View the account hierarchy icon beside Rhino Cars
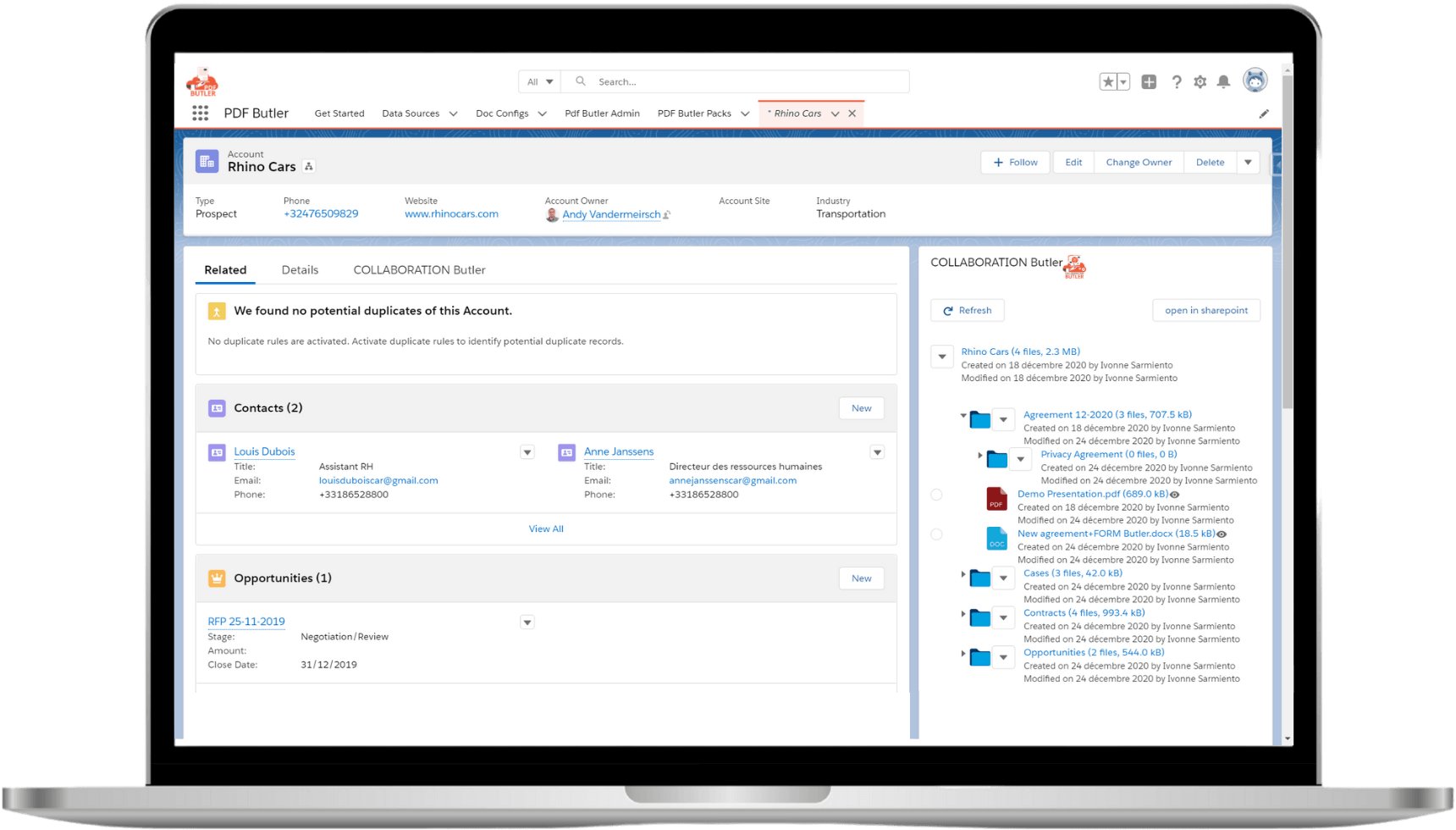1456x830 pixels. [309, 167]
